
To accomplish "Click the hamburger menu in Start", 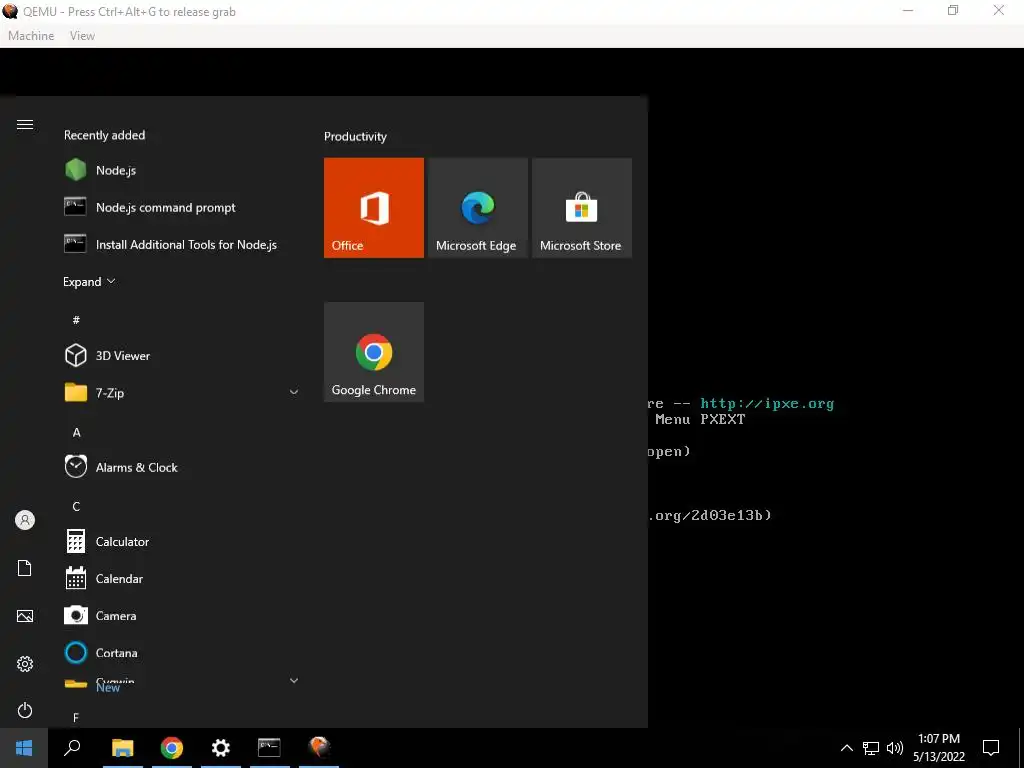I will 25,125.
